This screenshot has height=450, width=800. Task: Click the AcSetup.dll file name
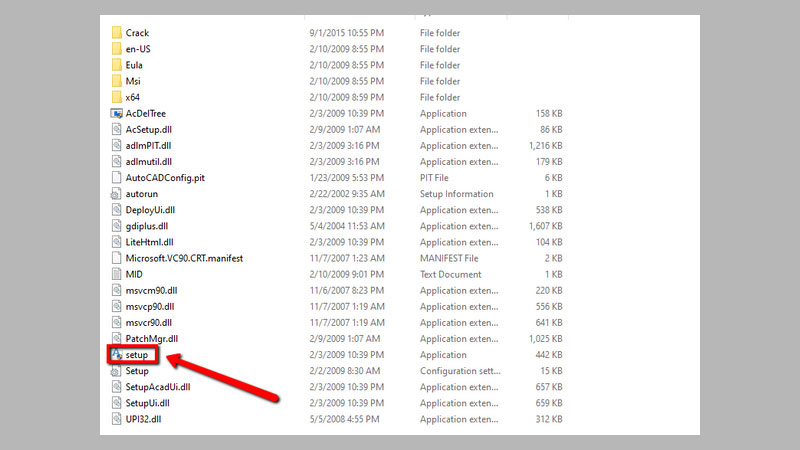click(148, 129)
